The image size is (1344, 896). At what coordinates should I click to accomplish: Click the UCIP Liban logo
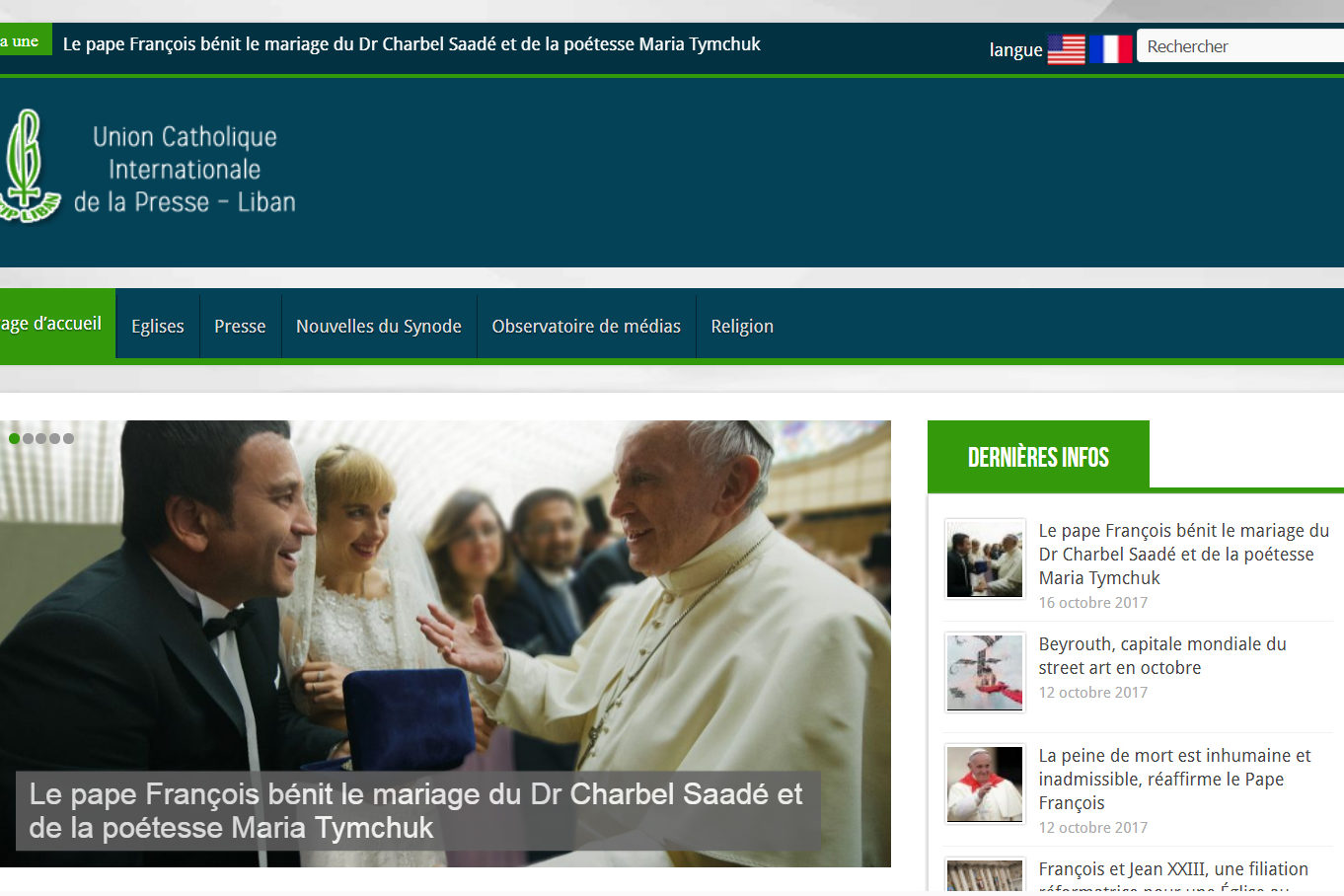pyautogui.click(x=148, y=168)
